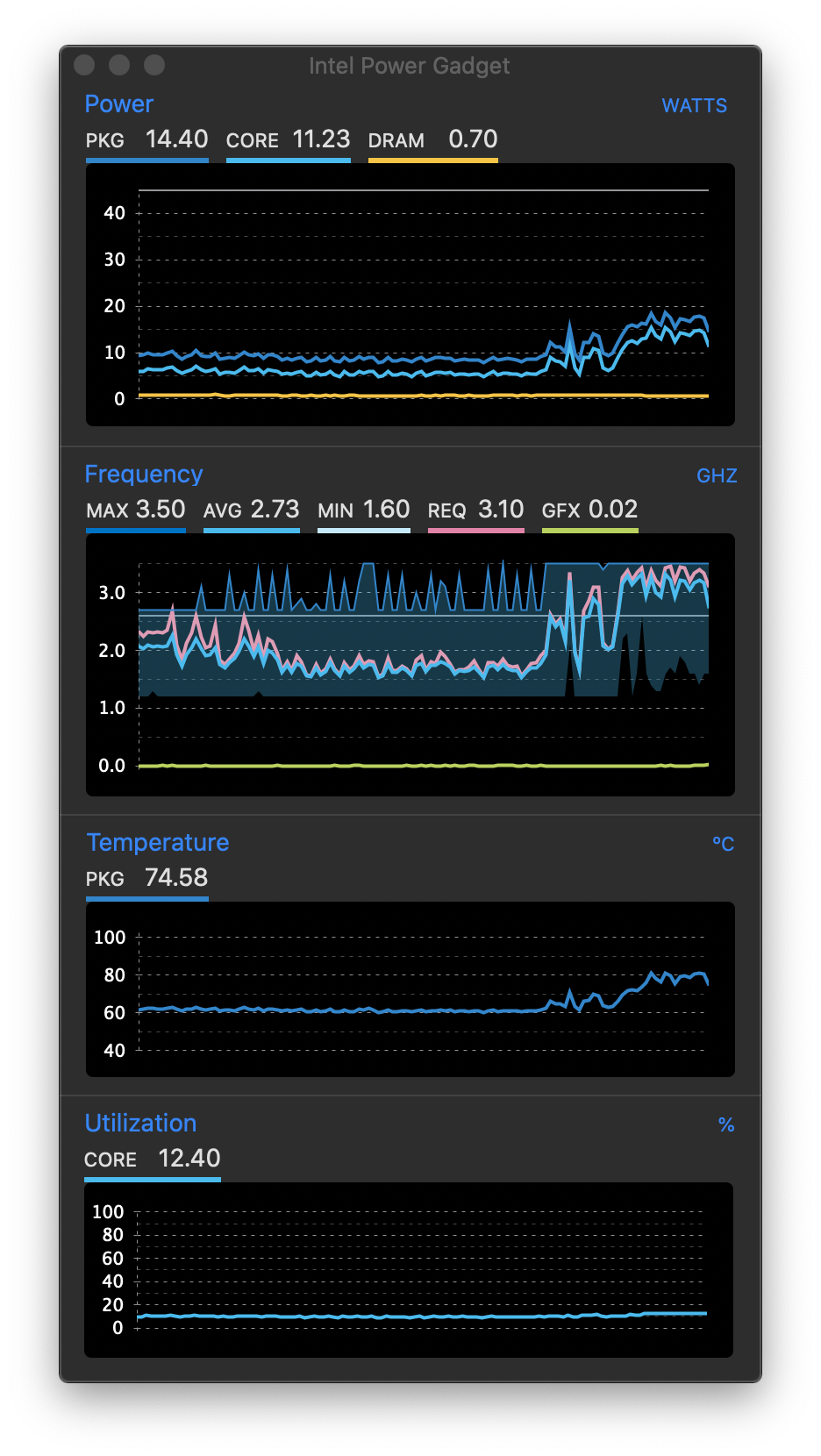821x1456 pixels.
Task: Select the MAX frequency value 3.50
Action: pyautogui.click(x=161, y=509)
